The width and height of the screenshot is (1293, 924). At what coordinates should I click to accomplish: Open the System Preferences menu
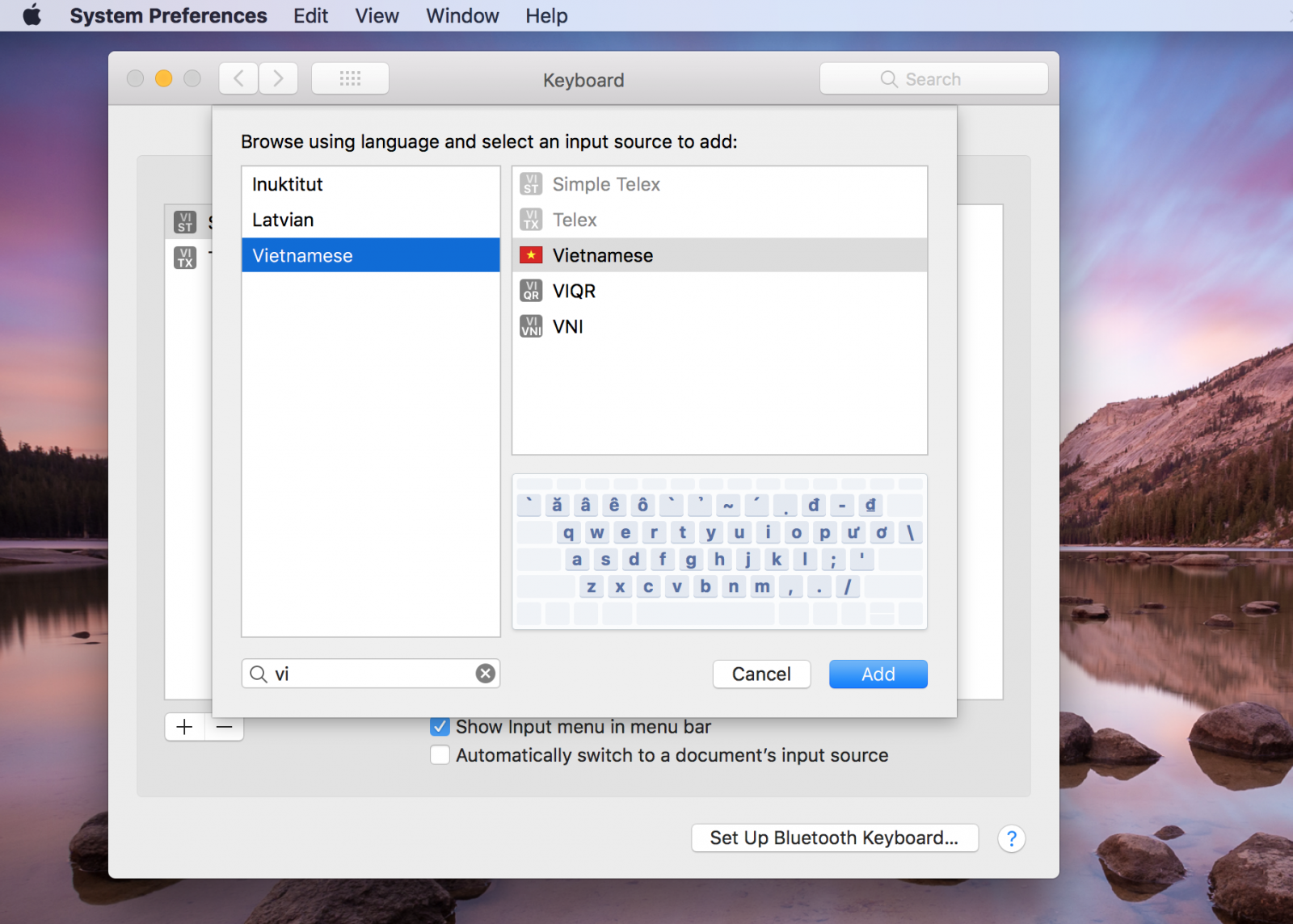pos(168,15)
